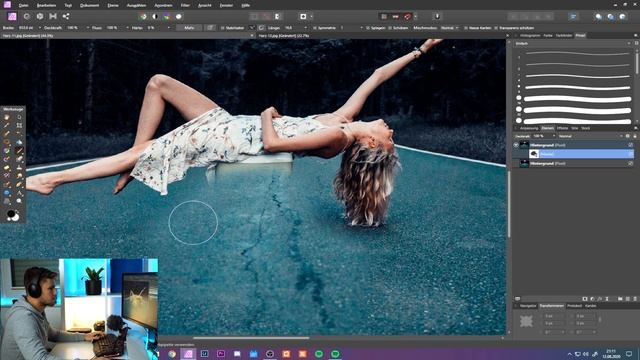Open the Protokoll history tab
The image size is (640, 360).
click(574, 306)
